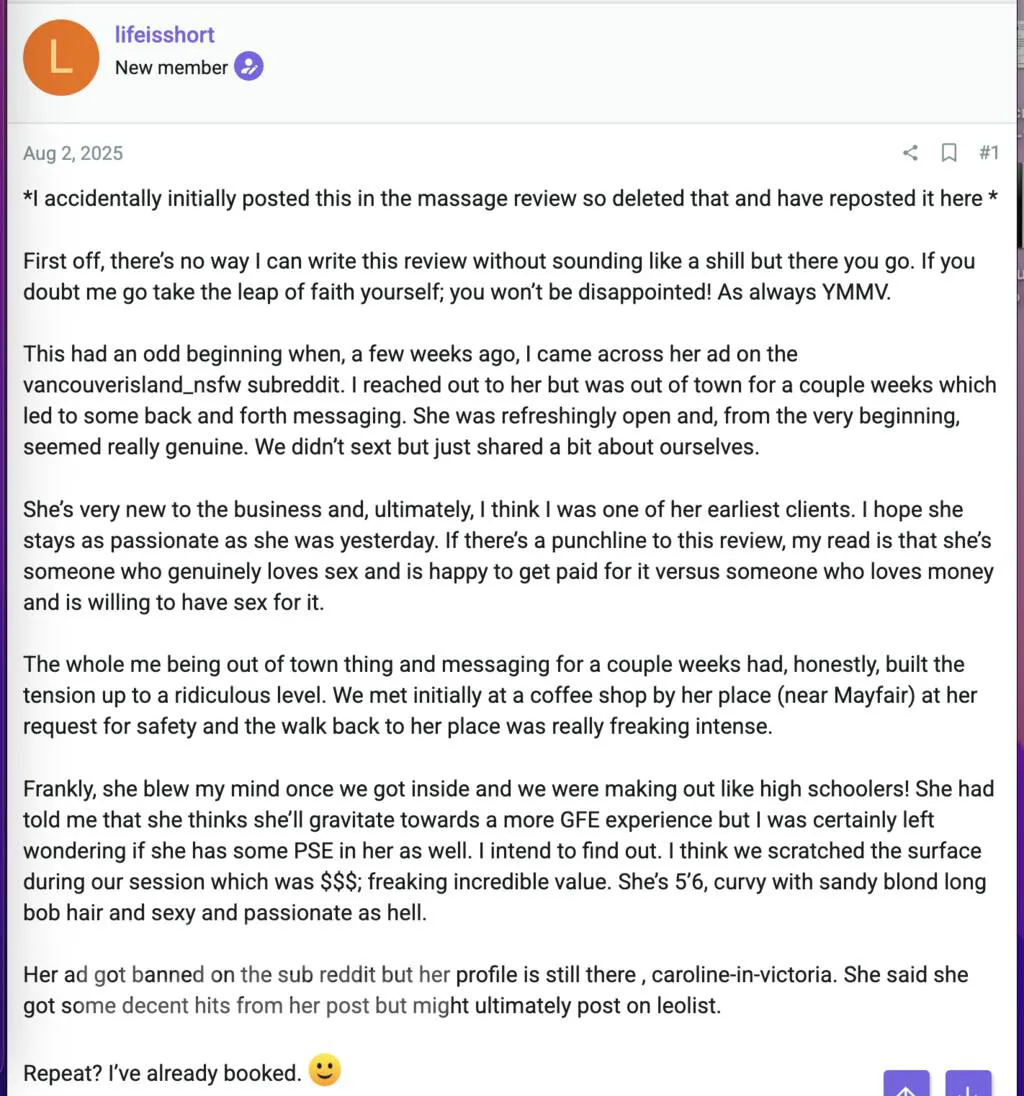Bookmark this post with the bookmark icon
1024x1096 pixels.
(949, 153)
